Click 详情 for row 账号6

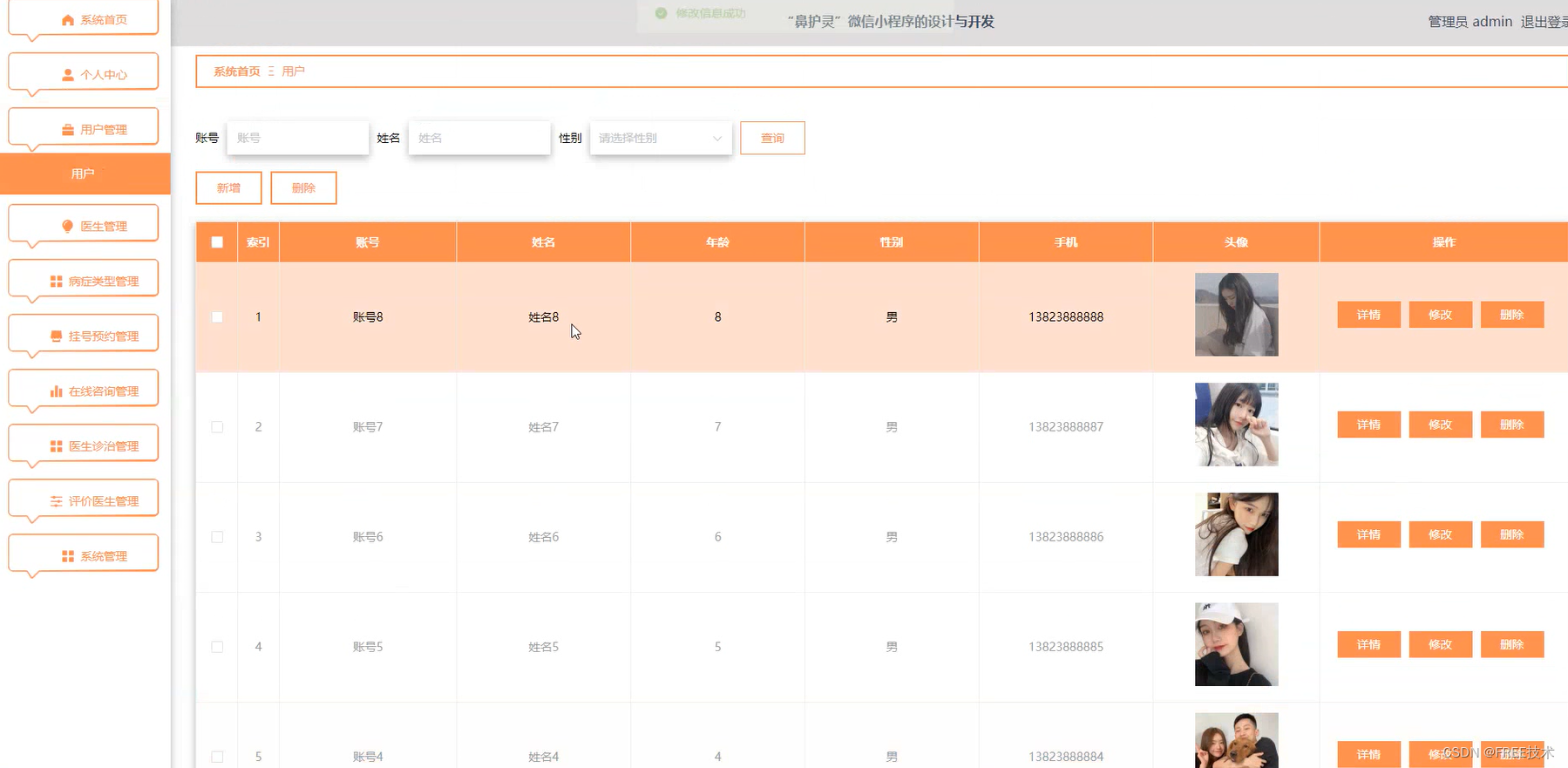coord(1368,534)
